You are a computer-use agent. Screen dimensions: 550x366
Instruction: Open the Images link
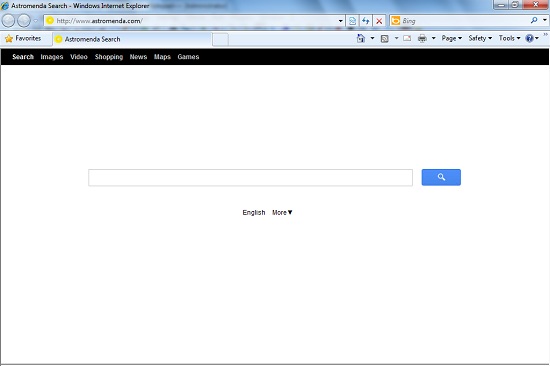[52, 57]
